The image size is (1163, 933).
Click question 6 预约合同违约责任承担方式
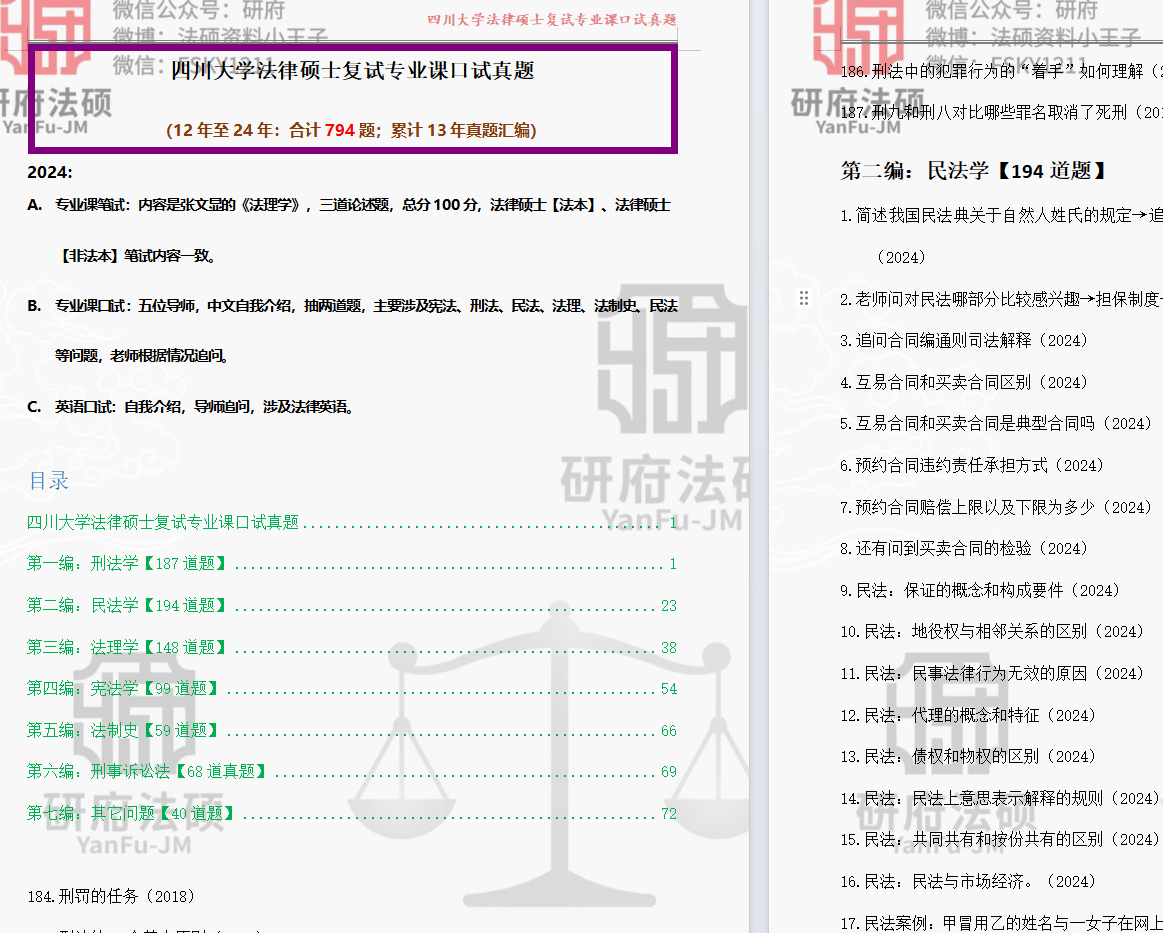point(972,465)
